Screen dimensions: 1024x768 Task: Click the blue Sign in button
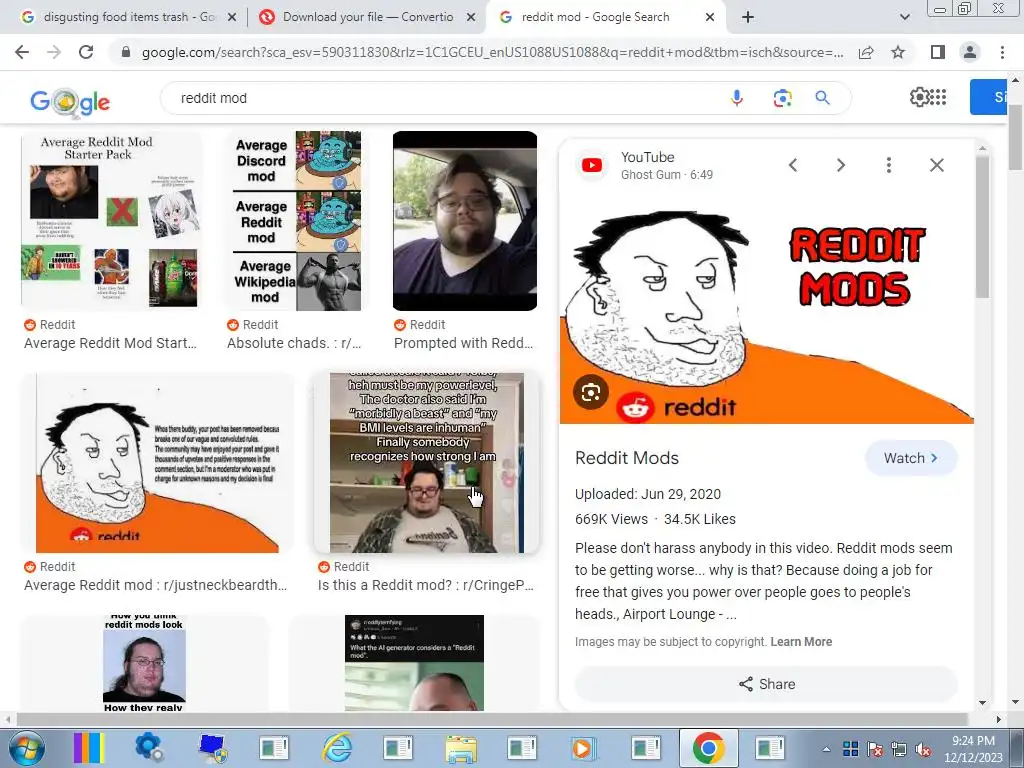[x=989, y=97]
